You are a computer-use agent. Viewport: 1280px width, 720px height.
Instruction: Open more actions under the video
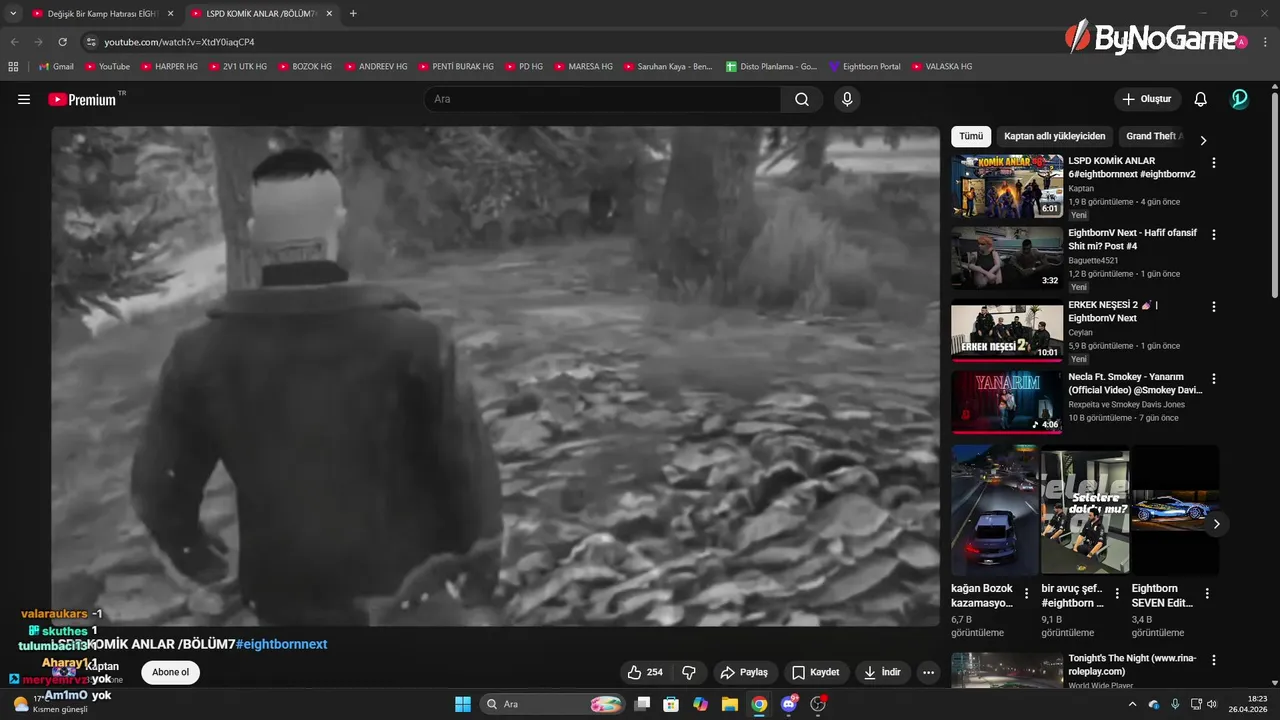point(929,673)
